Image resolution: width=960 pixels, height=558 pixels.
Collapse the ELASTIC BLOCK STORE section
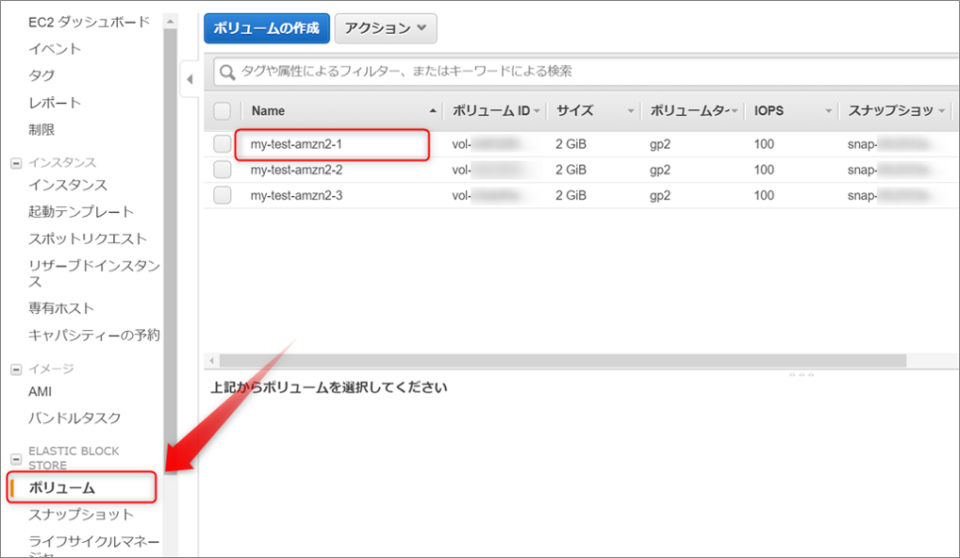tap(17, 459)
